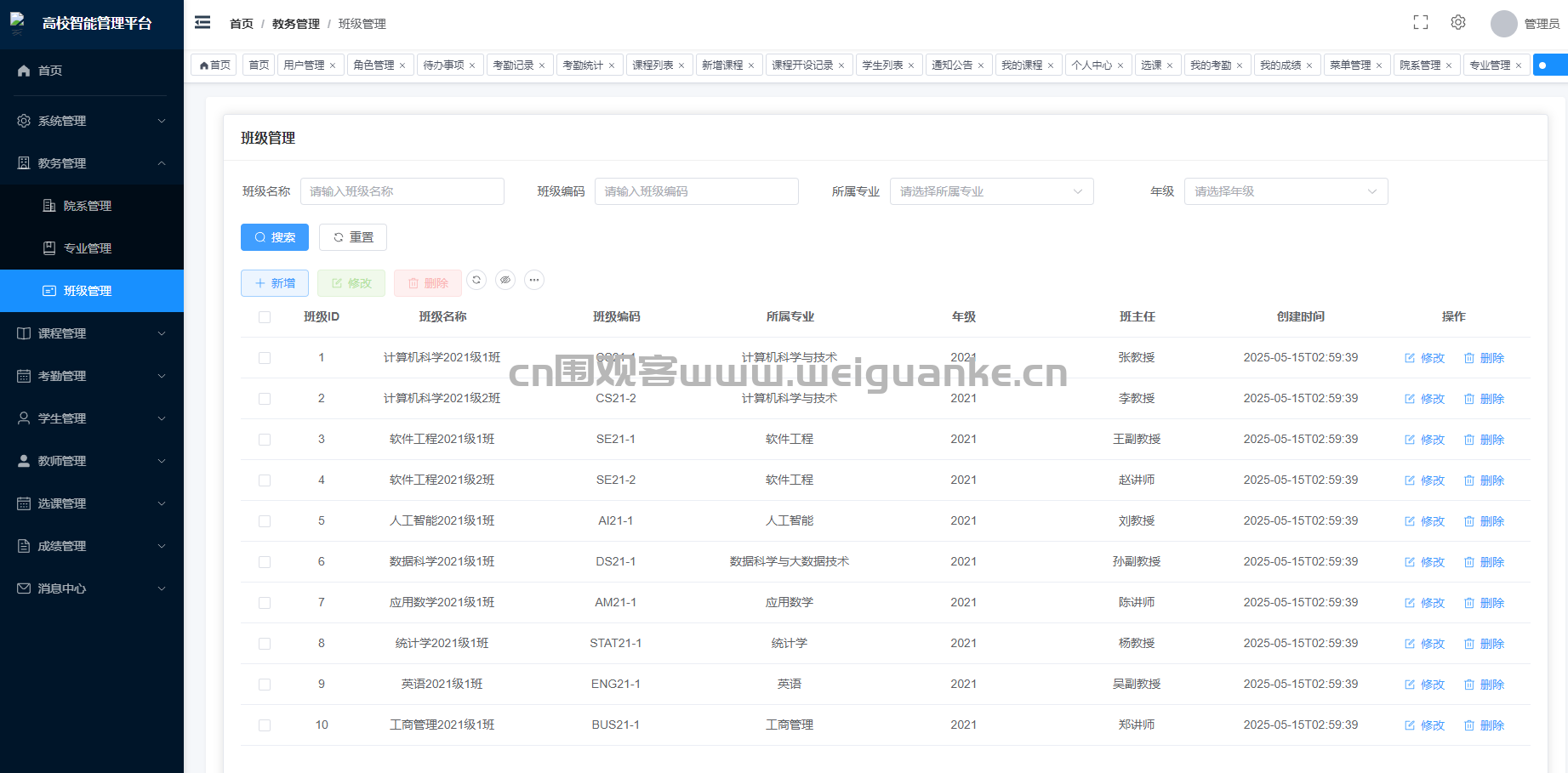The width and height of the screenshot is (1568, 773).
Task: Open column settings ellipsis icon
Action: (x=534, y=280)
